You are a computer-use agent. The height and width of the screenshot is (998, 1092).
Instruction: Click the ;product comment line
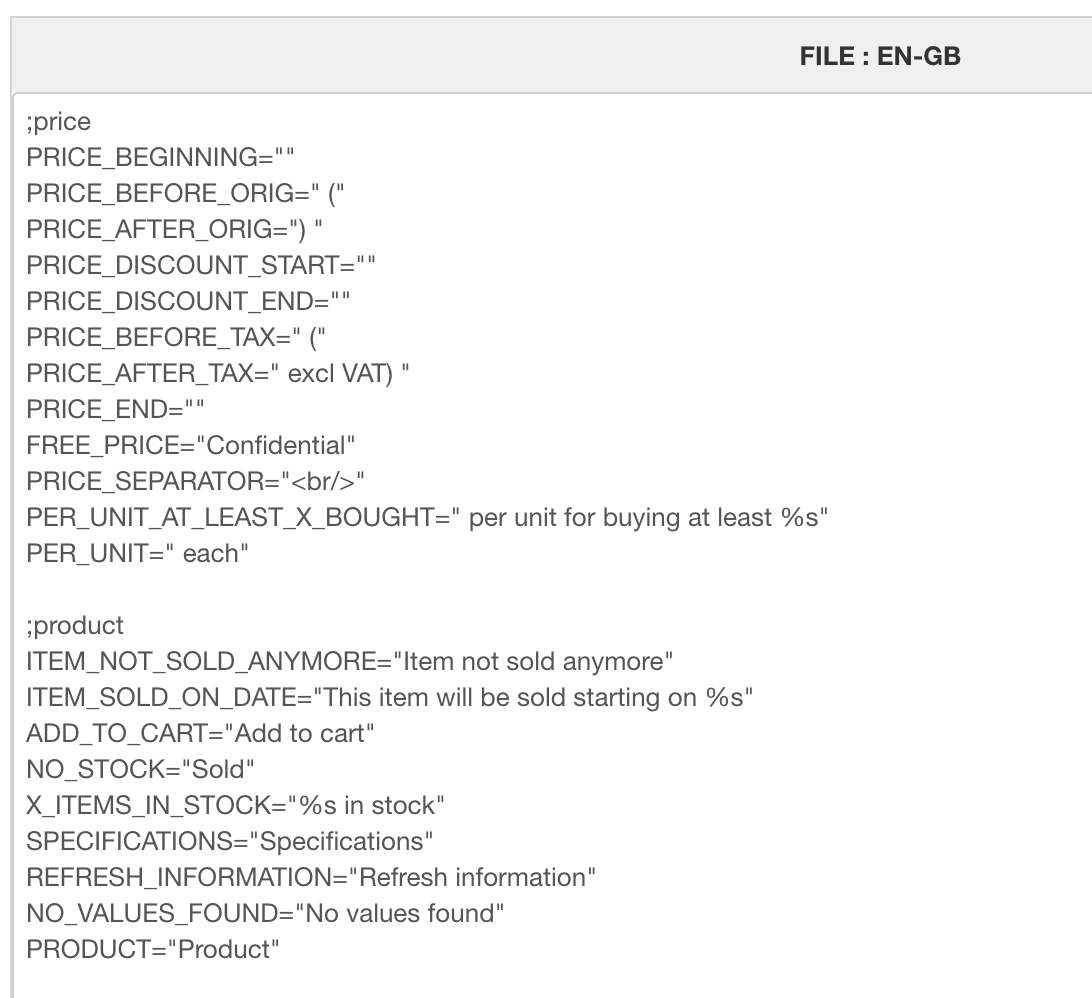click(x=75, y=626)
